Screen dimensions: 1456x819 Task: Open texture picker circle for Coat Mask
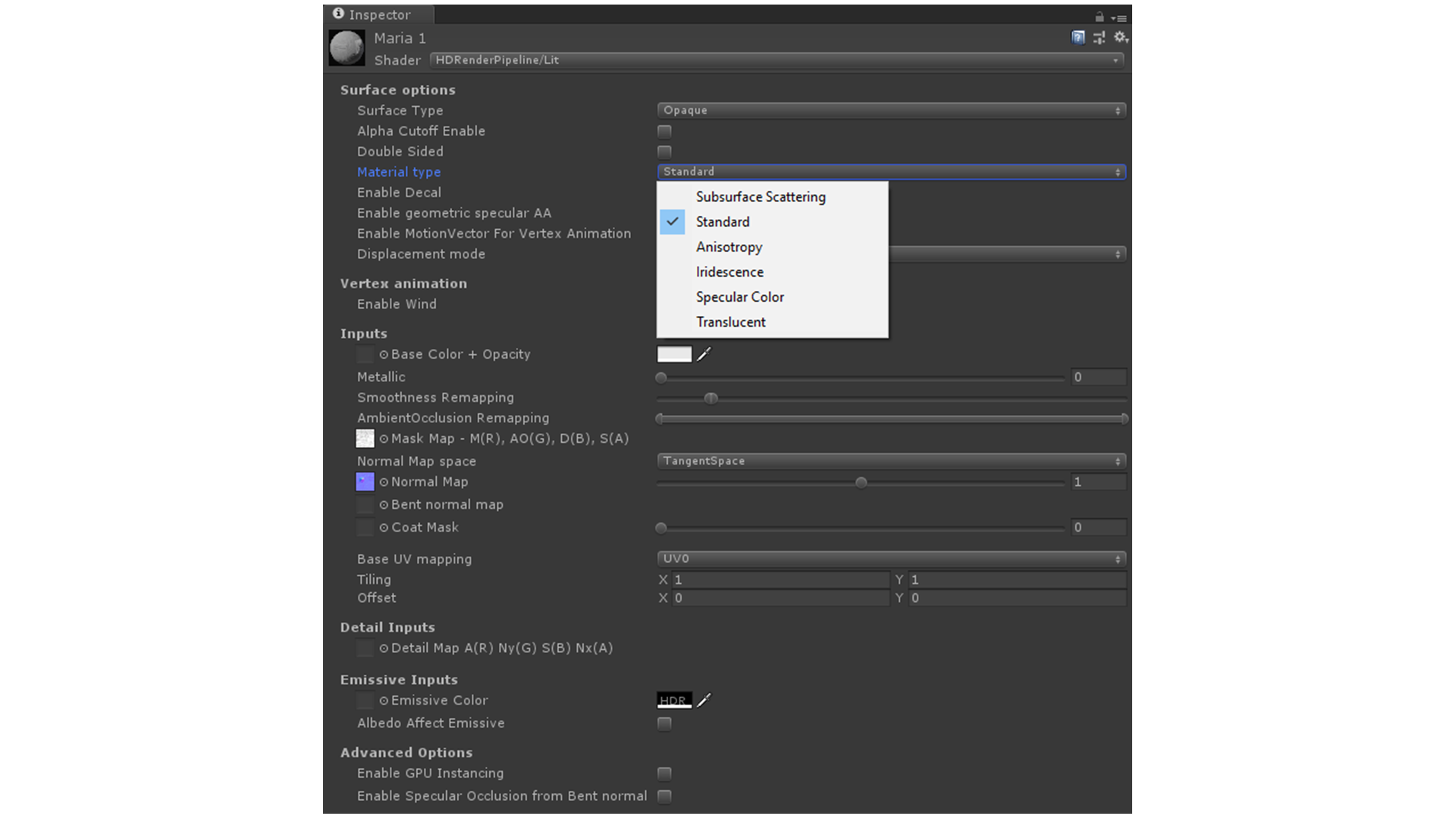click(x=384, y=527)
